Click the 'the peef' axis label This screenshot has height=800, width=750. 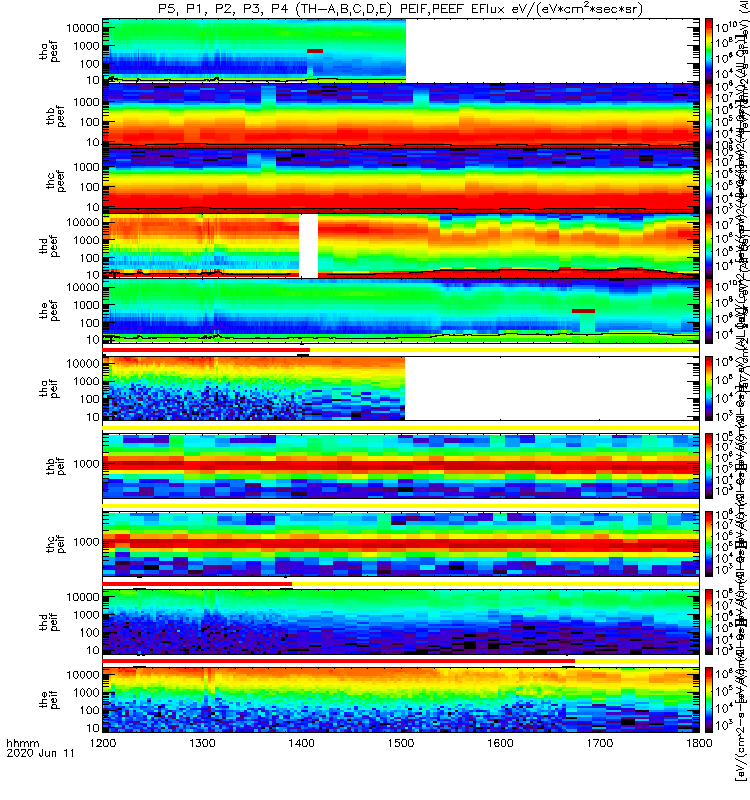pyautogui.click(x=49, y=311)
